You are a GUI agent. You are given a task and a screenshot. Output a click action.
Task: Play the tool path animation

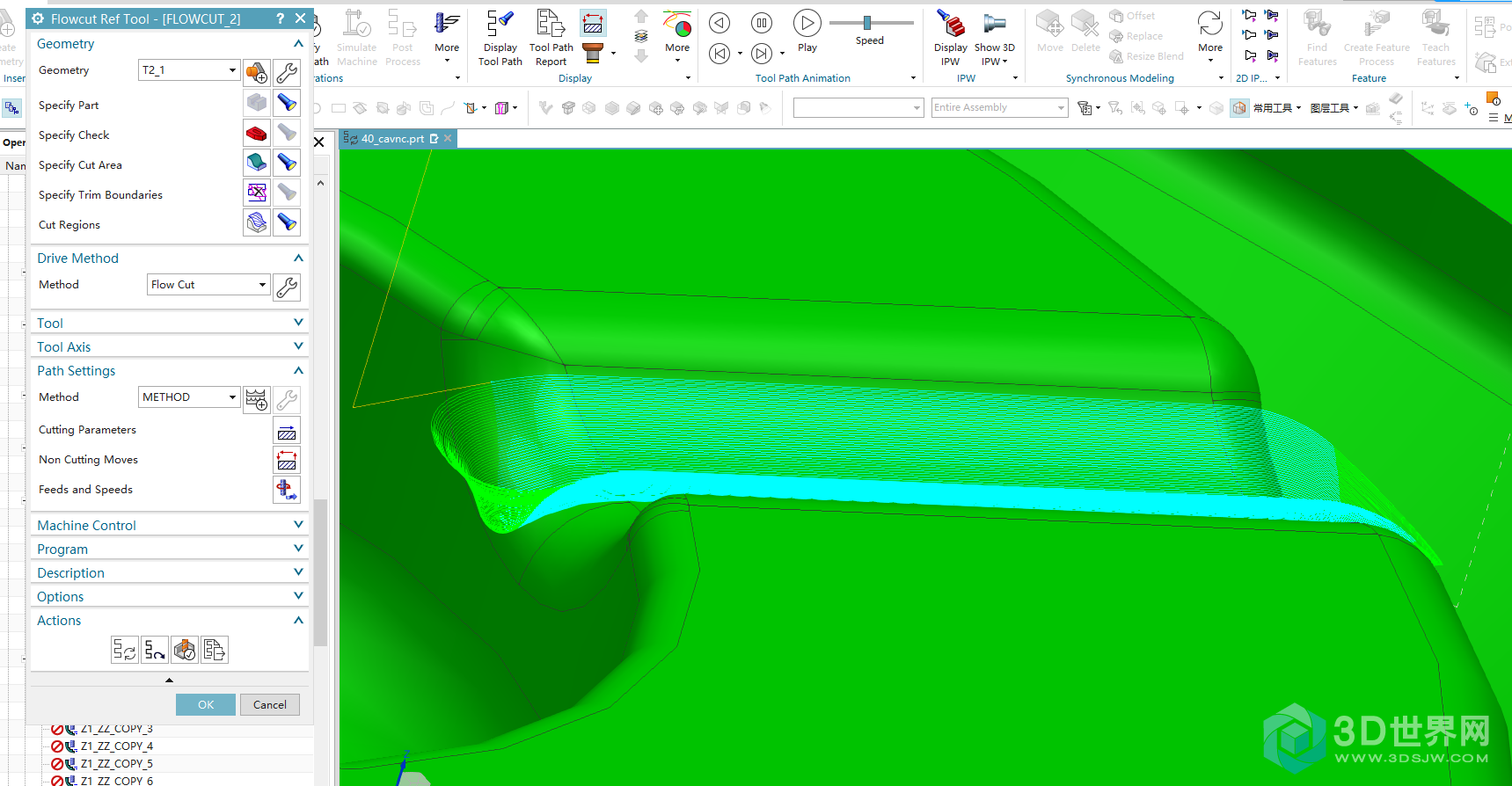807,32
